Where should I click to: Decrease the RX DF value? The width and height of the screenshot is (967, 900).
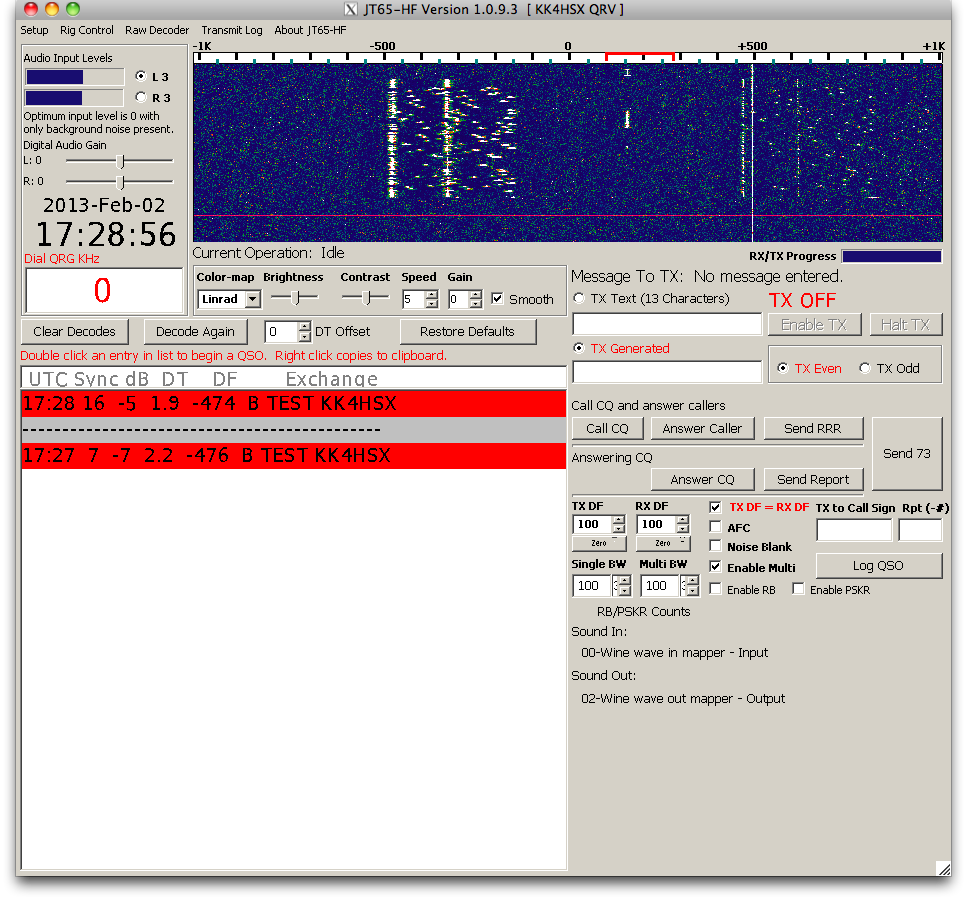pyautogui.click(x=683, y=529)
